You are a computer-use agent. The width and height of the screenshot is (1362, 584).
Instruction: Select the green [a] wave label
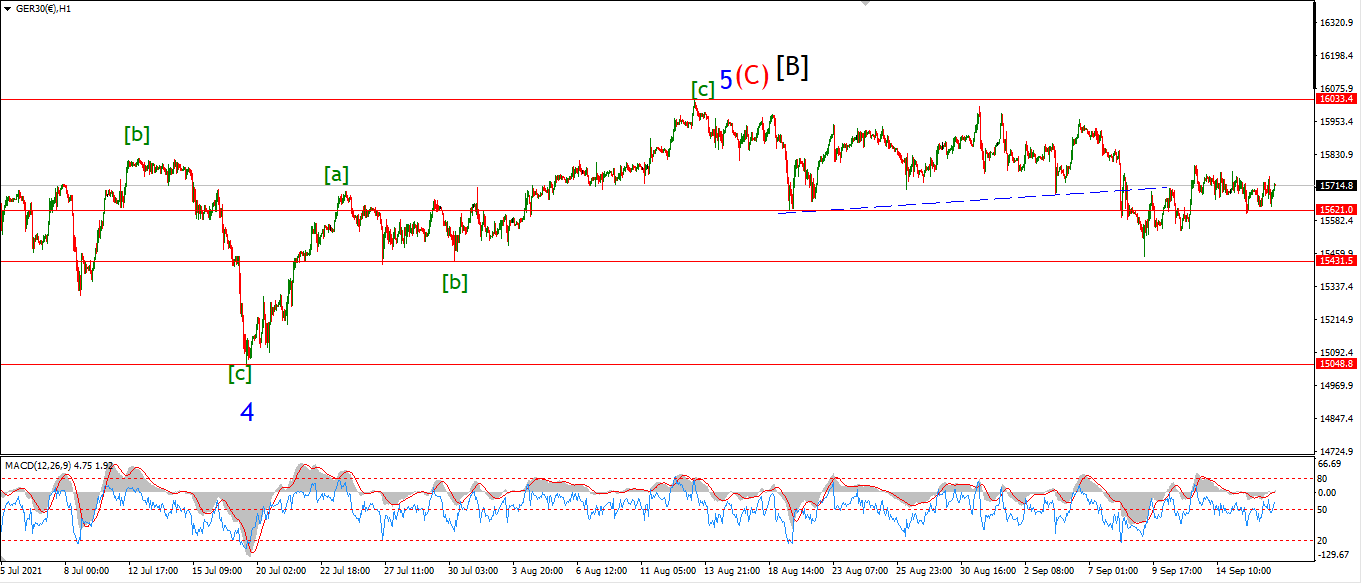click(x=337, y=175)
